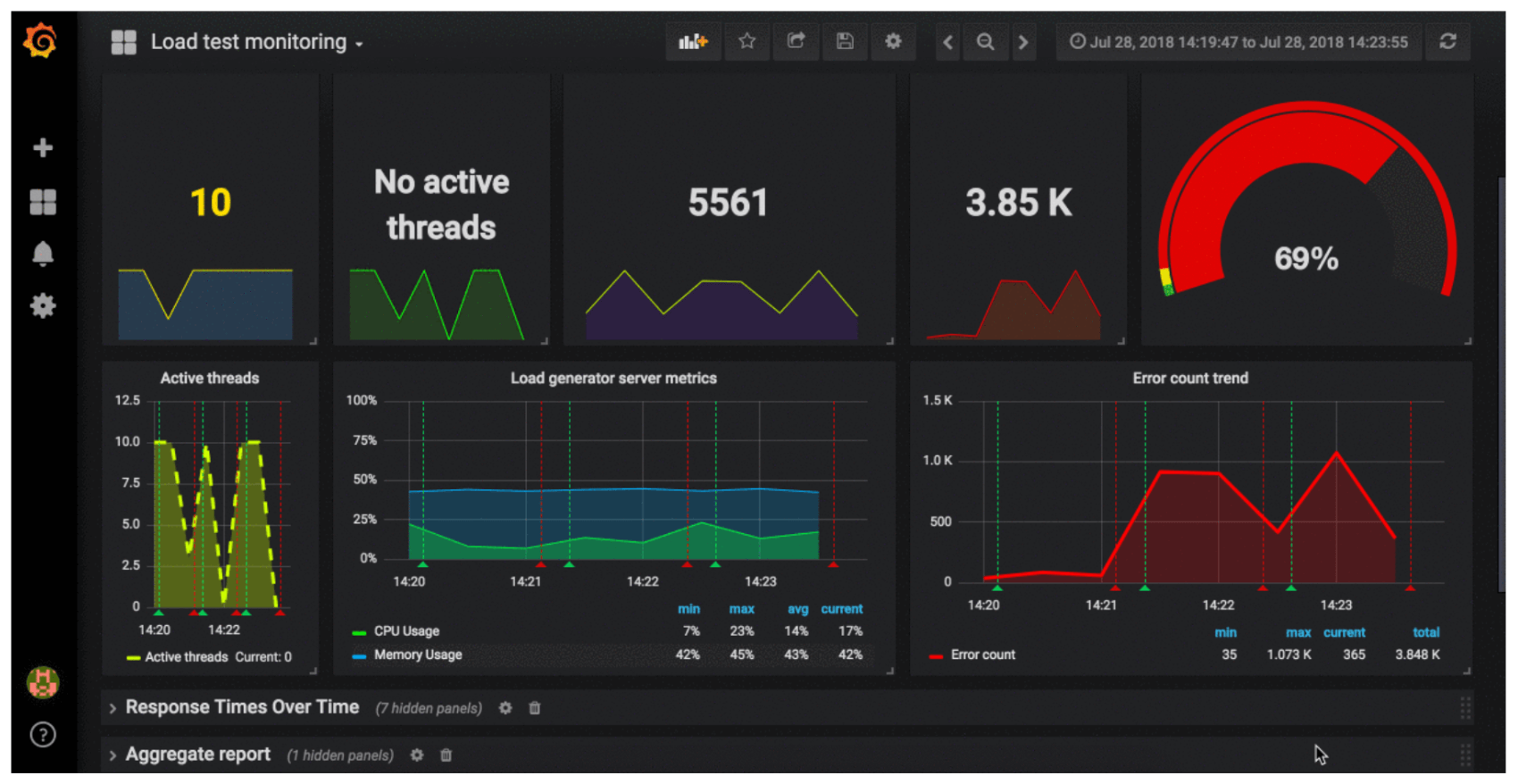The height and width of the screenshot is (784, 1518).
Task: Open the time range picker
Action: coord(1239,42)
